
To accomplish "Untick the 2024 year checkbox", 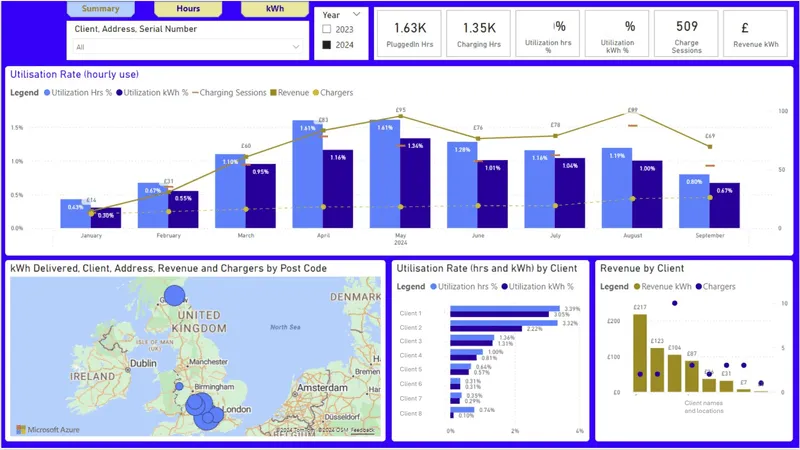I will 327,45.
